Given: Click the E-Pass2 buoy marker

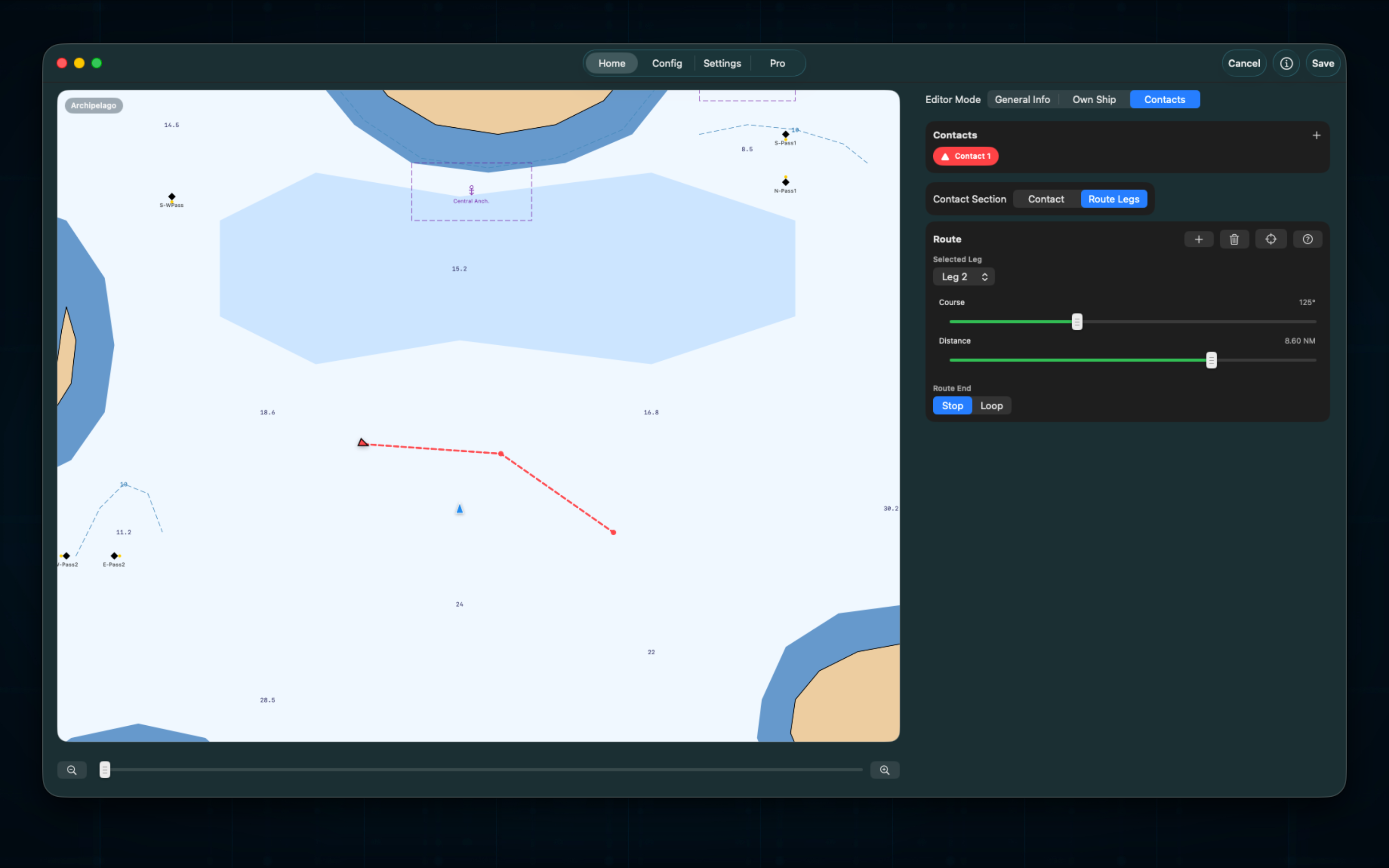Looking at the screenshot, I should (114, 556).
